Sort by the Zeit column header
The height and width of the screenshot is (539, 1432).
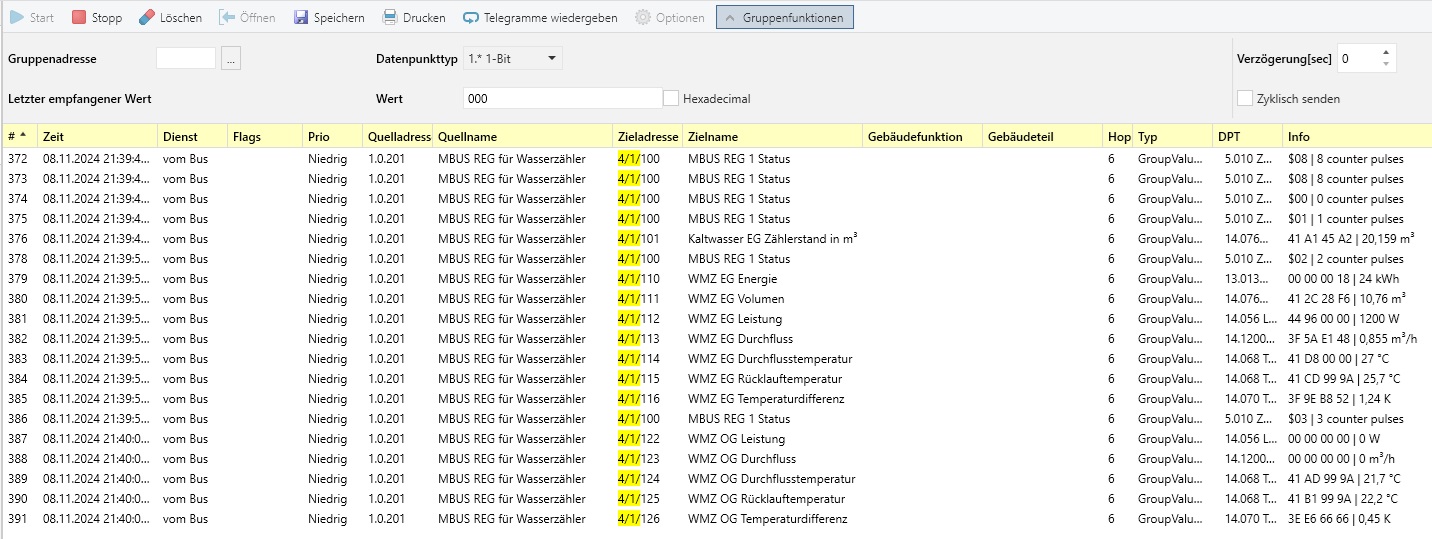tap(96, 137)
